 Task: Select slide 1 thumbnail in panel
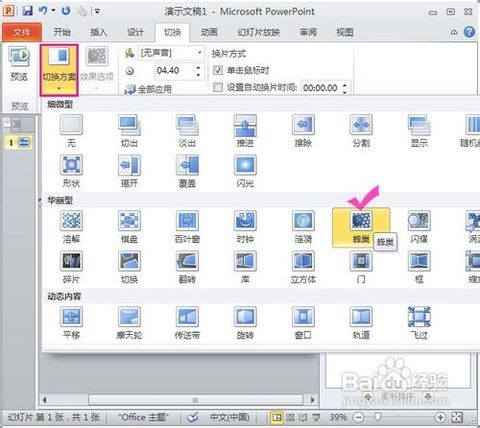coord(19,143)
